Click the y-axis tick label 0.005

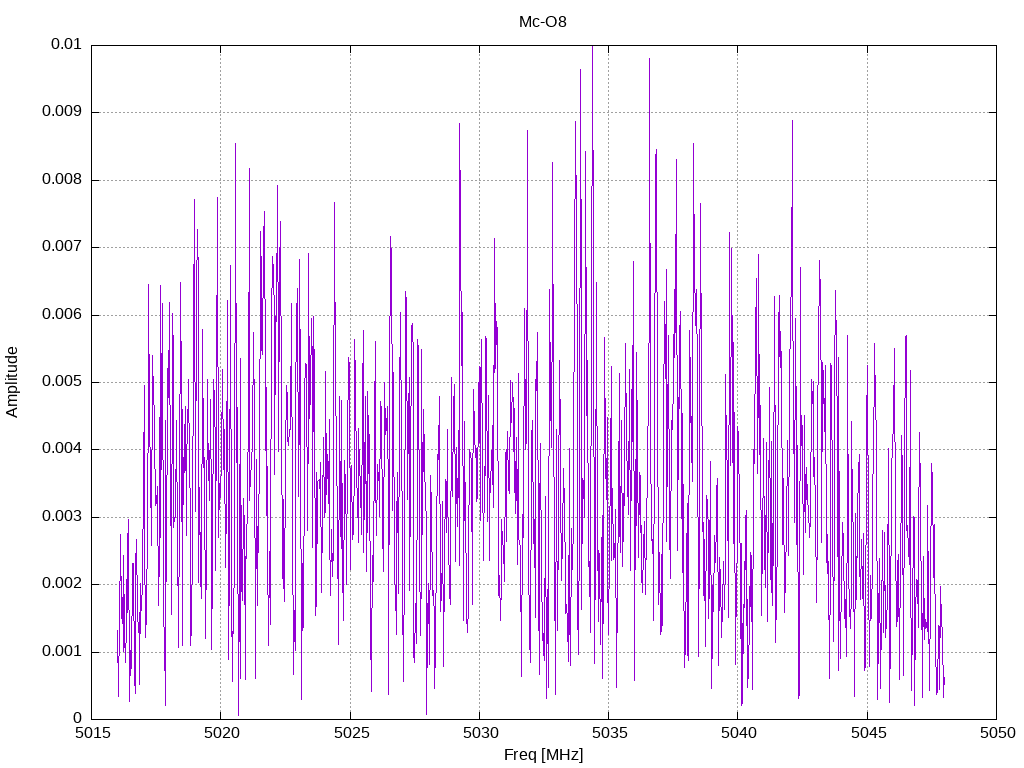click(x=62, y=381)
